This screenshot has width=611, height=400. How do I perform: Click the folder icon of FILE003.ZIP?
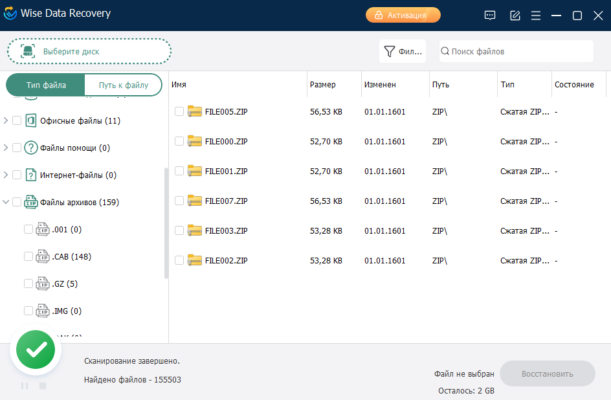pos(194,230)
